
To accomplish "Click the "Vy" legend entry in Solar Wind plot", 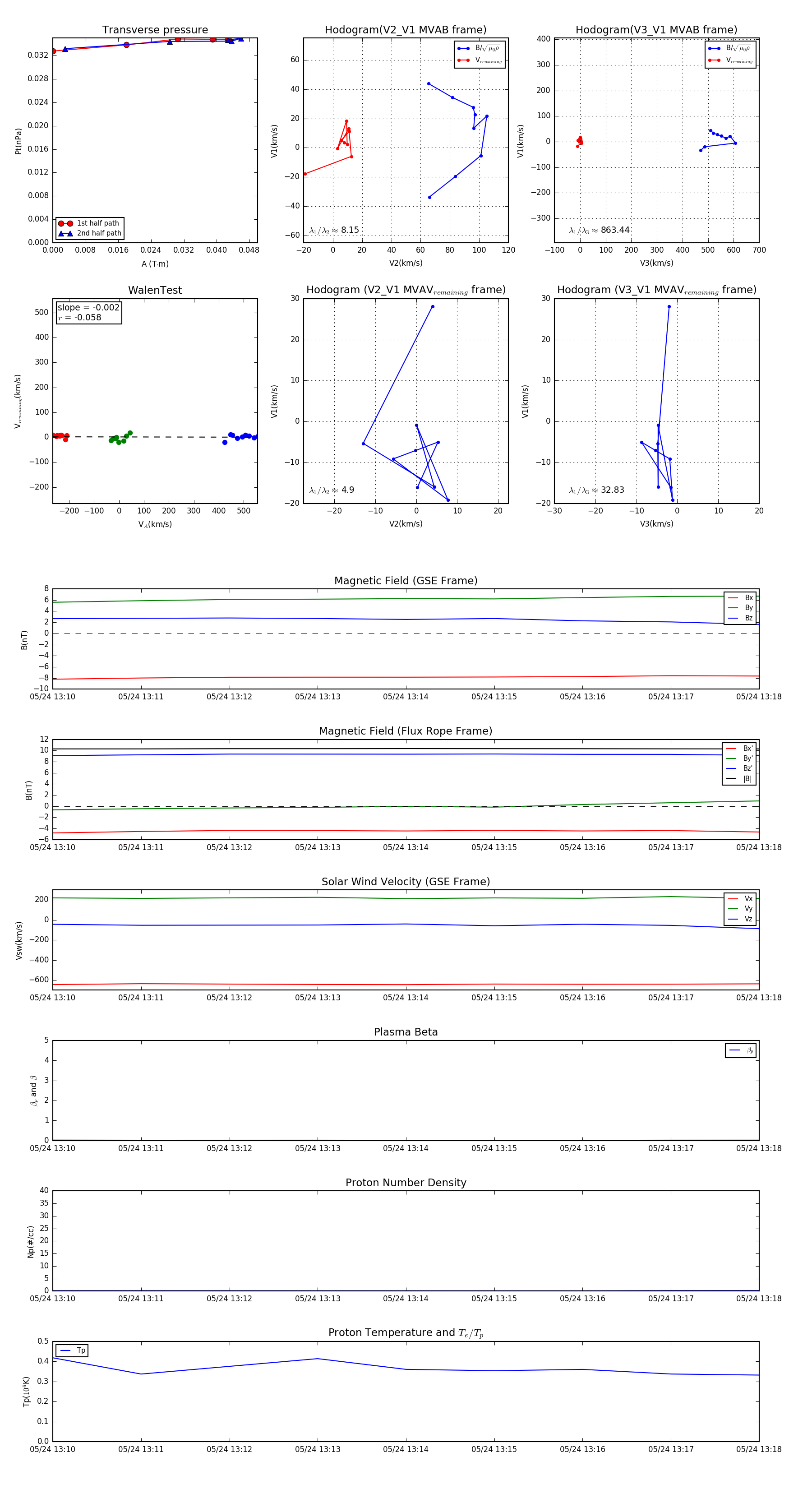I will [740, 909].
